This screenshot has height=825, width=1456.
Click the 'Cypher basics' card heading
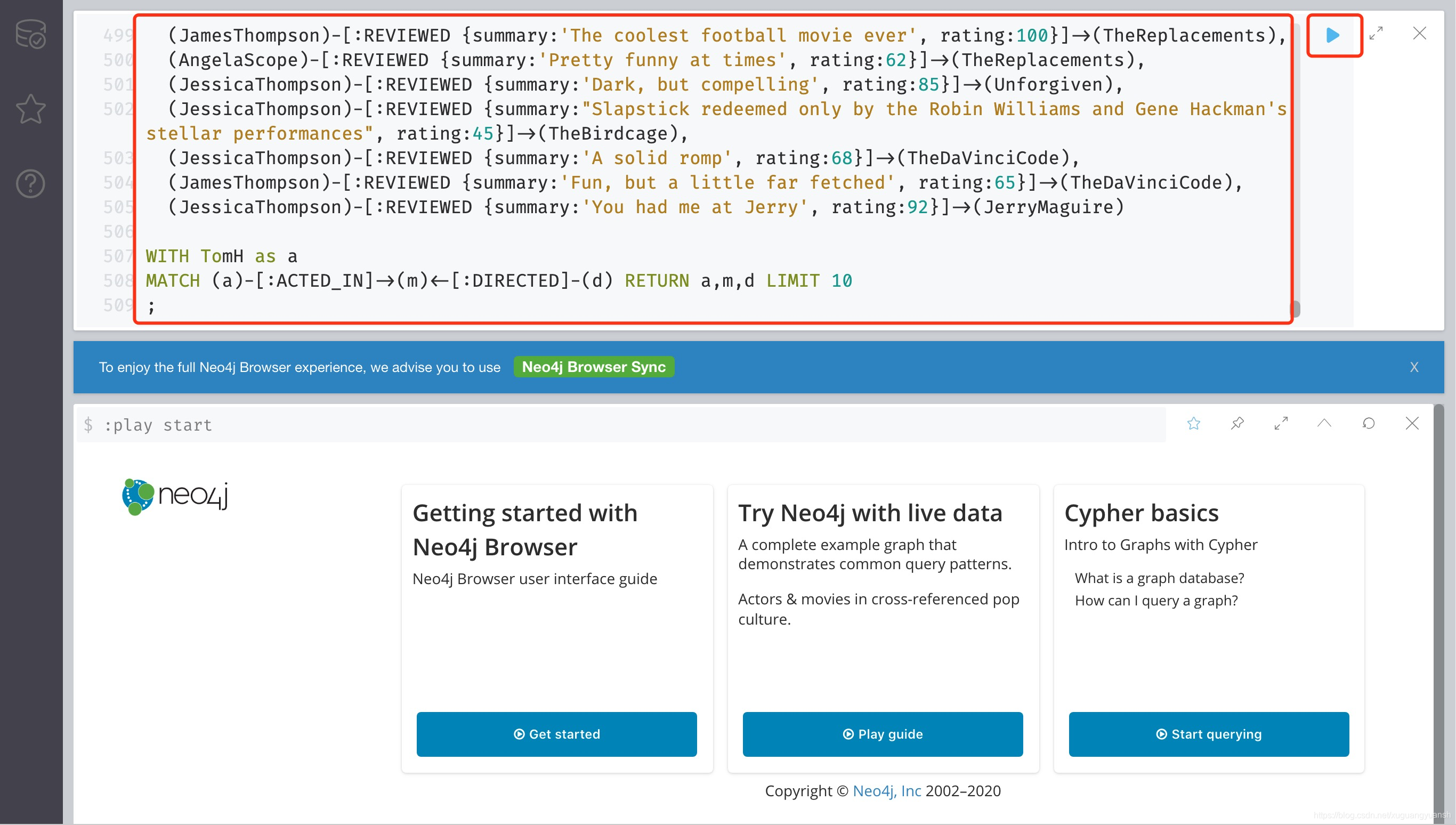(1142, 513)
